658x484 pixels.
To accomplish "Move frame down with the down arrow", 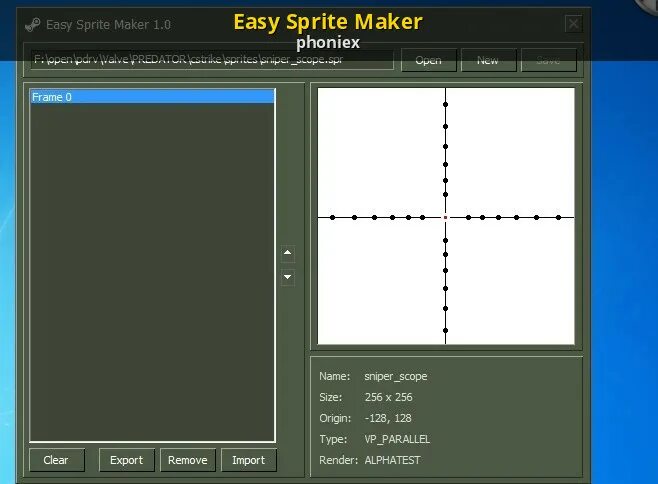I will (x=287, y=277).
